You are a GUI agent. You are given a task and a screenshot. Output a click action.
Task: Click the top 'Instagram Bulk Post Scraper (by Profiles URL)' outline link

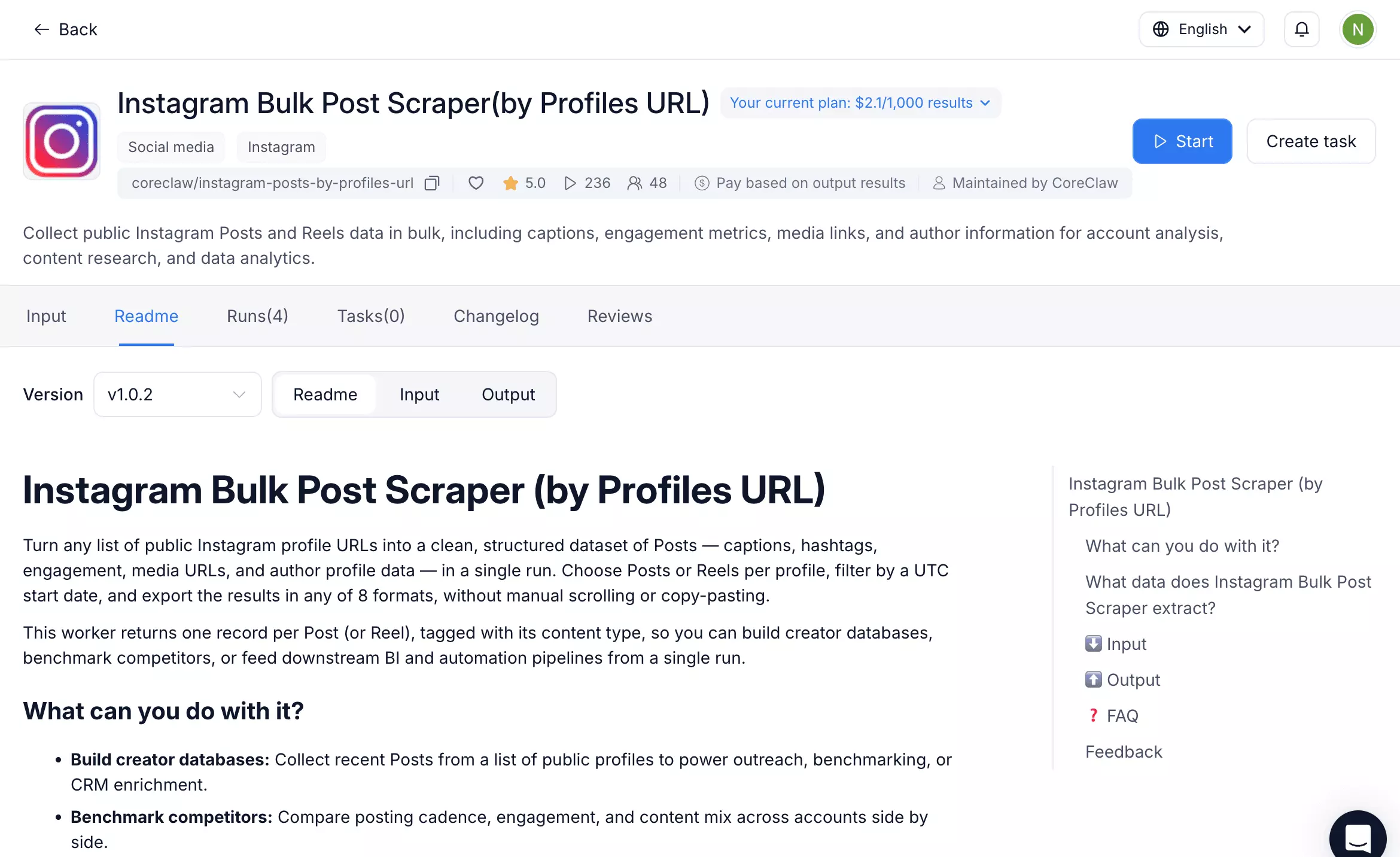click(x=1195, y=497)
